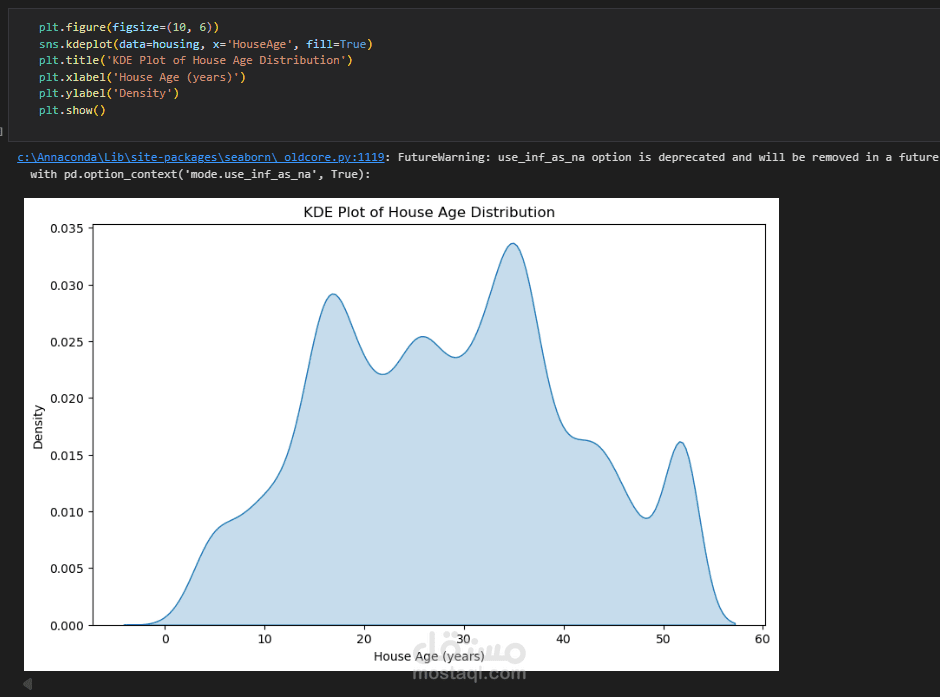Image resolution: width=940 pixels, height=697 pixels.
Task: Open the seaborn _oldcore.py:1119 file link
Action: pyautogui.click(x=201, y=157)
